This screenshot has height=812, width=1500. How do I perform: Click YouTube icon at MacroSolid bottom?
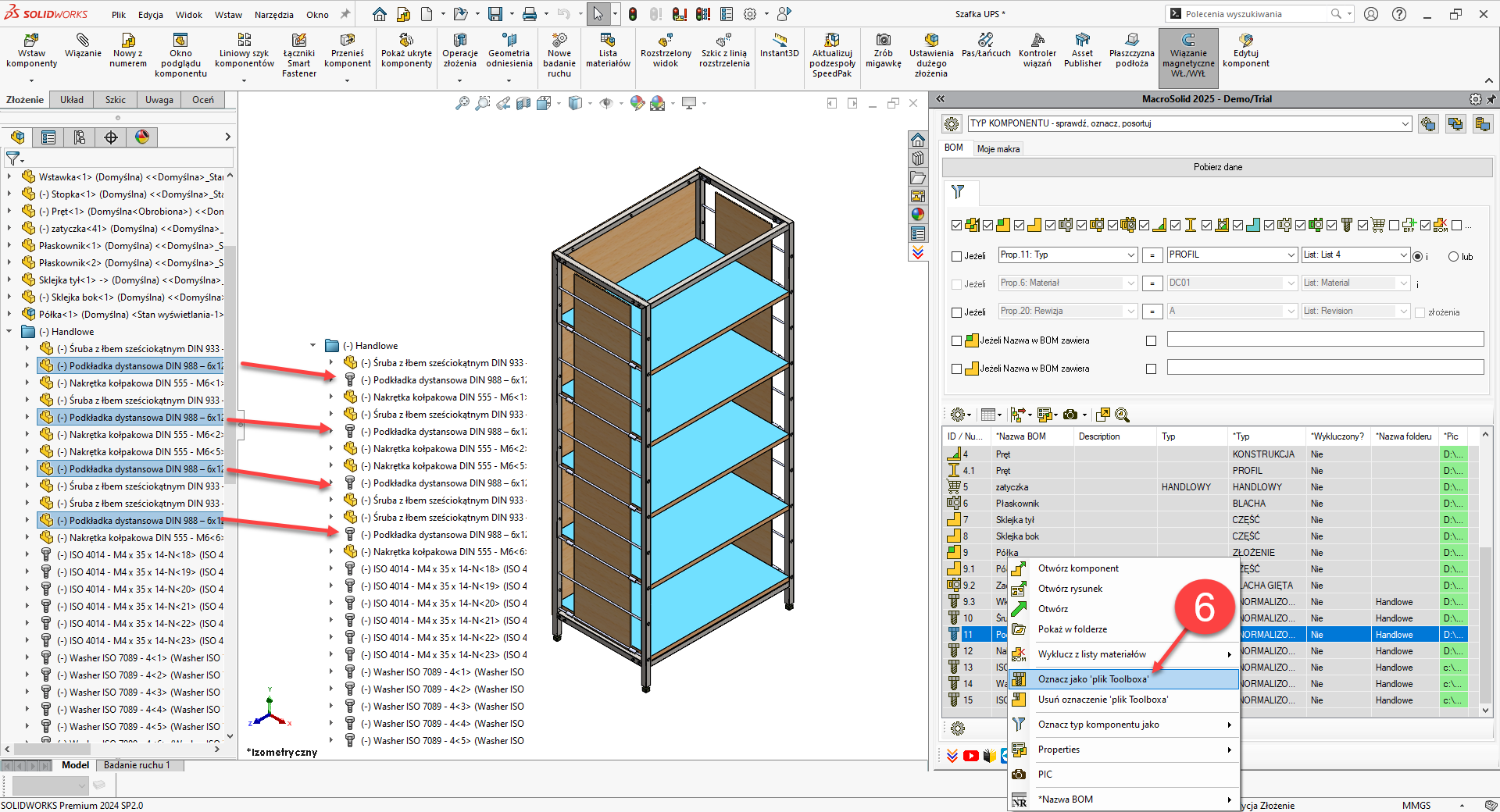pyautogui.click(x=971, y=756)
